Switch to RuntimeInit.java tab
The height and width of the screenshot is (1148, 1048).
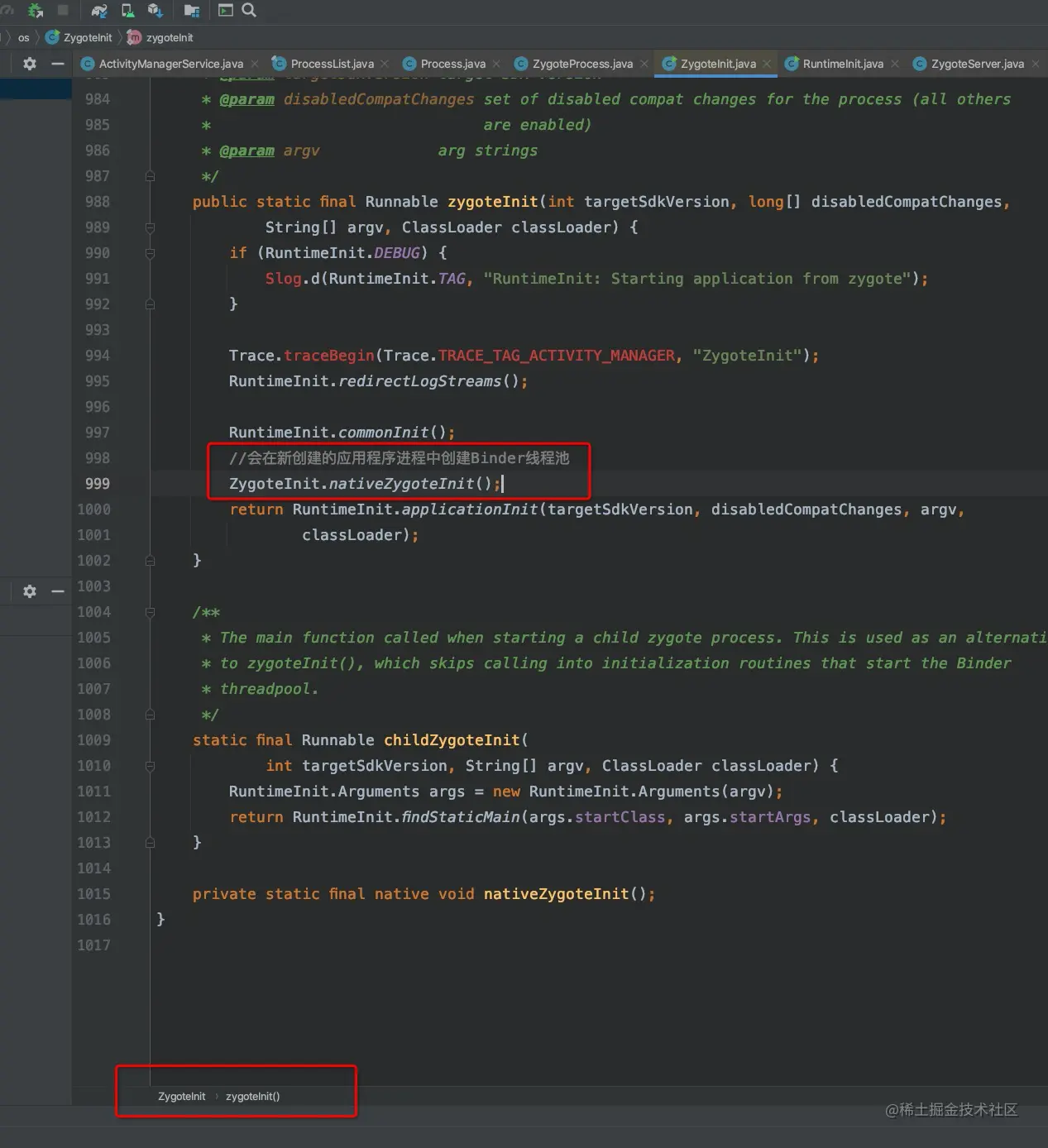[x=843, y=64]
